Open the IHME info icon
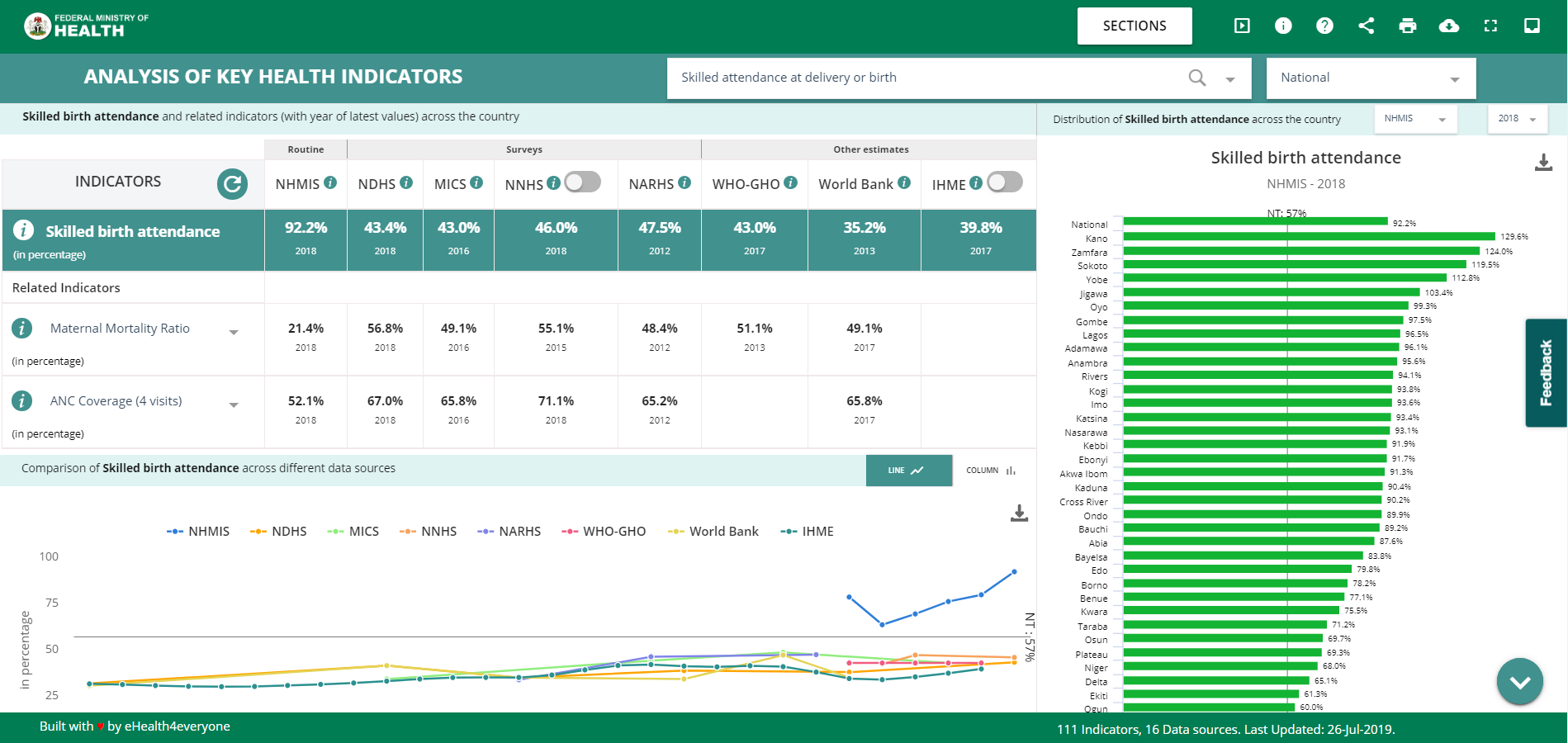The image size is (1568, 743). pyautogui.click(x=976, y=182)
